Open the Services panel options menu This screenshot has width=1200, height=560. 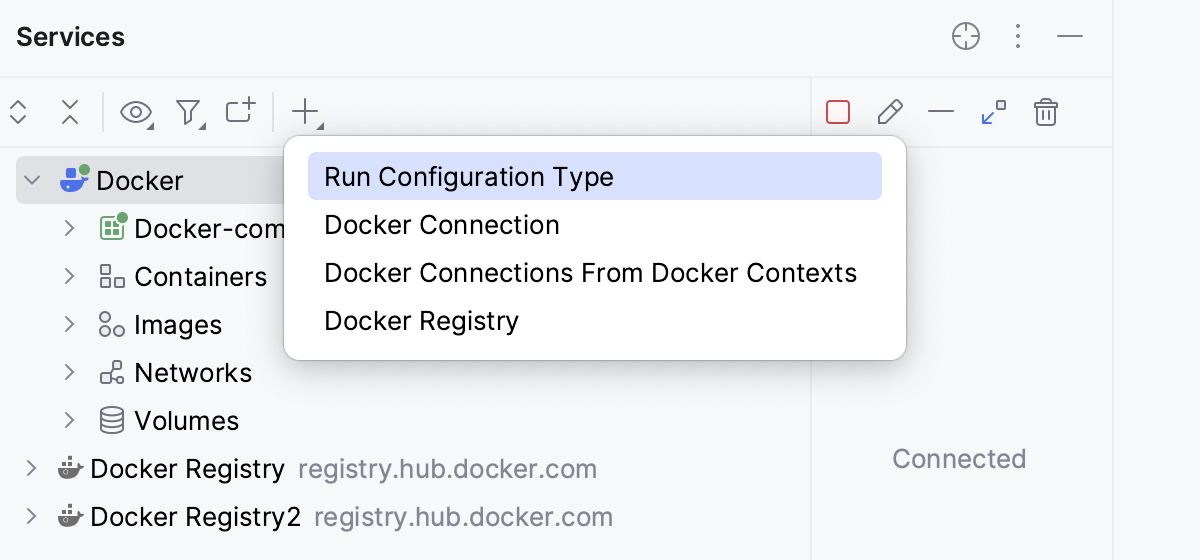pos(1018,37)
